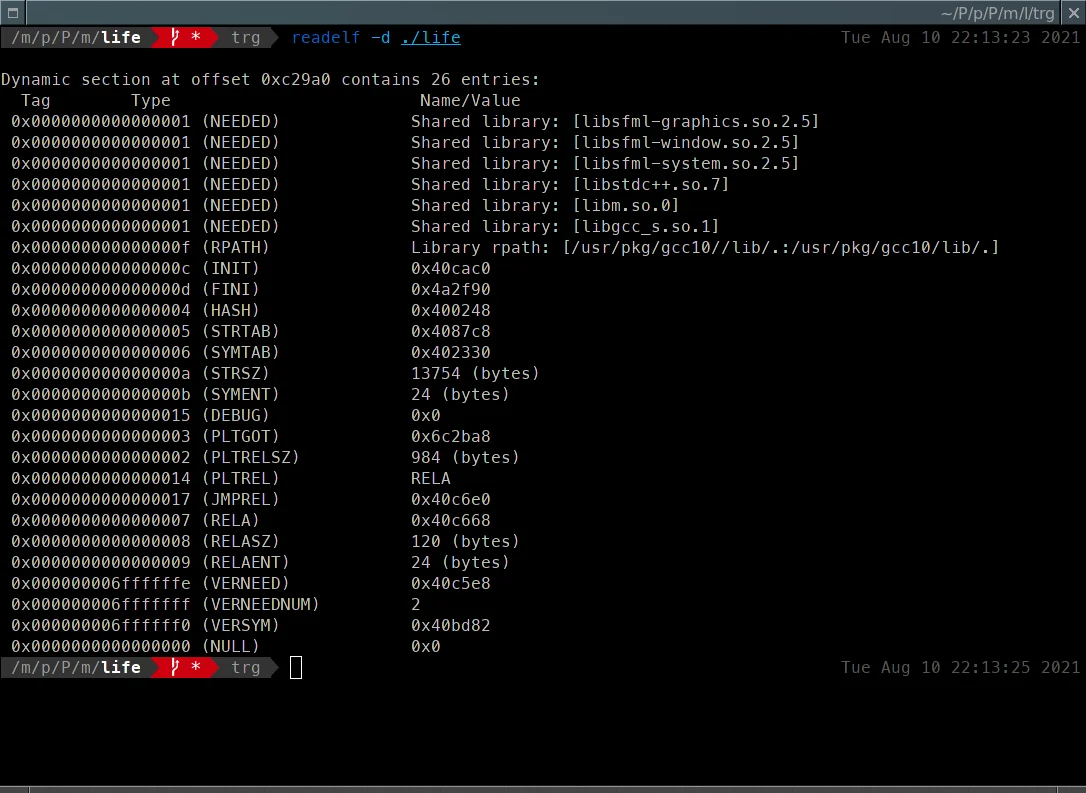Click the VERNEEDNUM tag row

(260, 605)
